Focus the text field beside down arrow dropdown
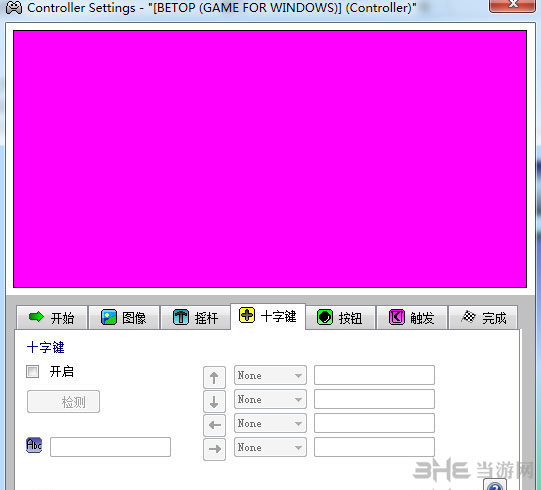The height and width of the screenshot is (490, 541). [x=374, y=399]
